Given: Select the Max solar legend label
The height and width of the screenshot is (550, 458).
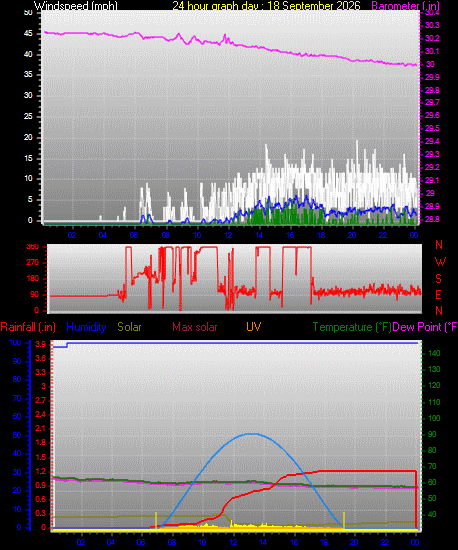Looking at the screenshot, I should point(195,327).
